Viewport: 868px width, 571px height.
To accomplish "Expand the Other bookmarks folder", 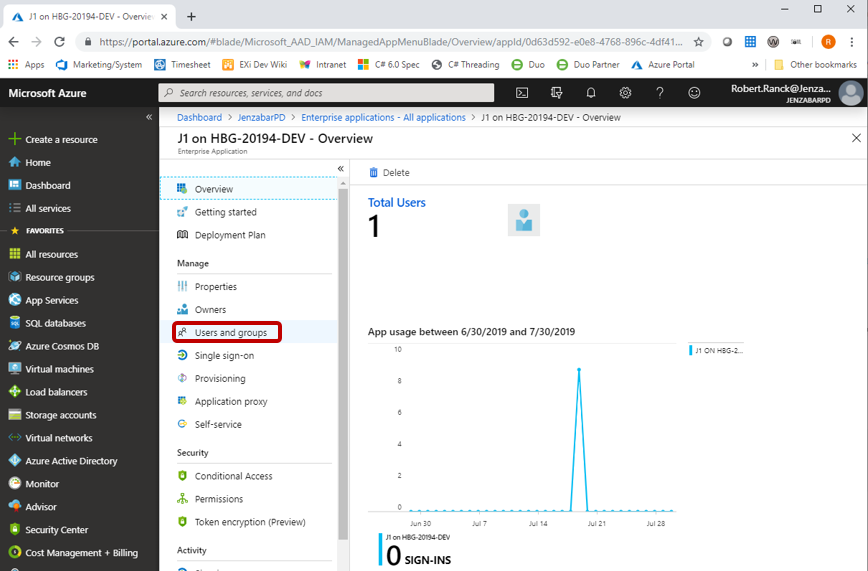I will (814, 65).
